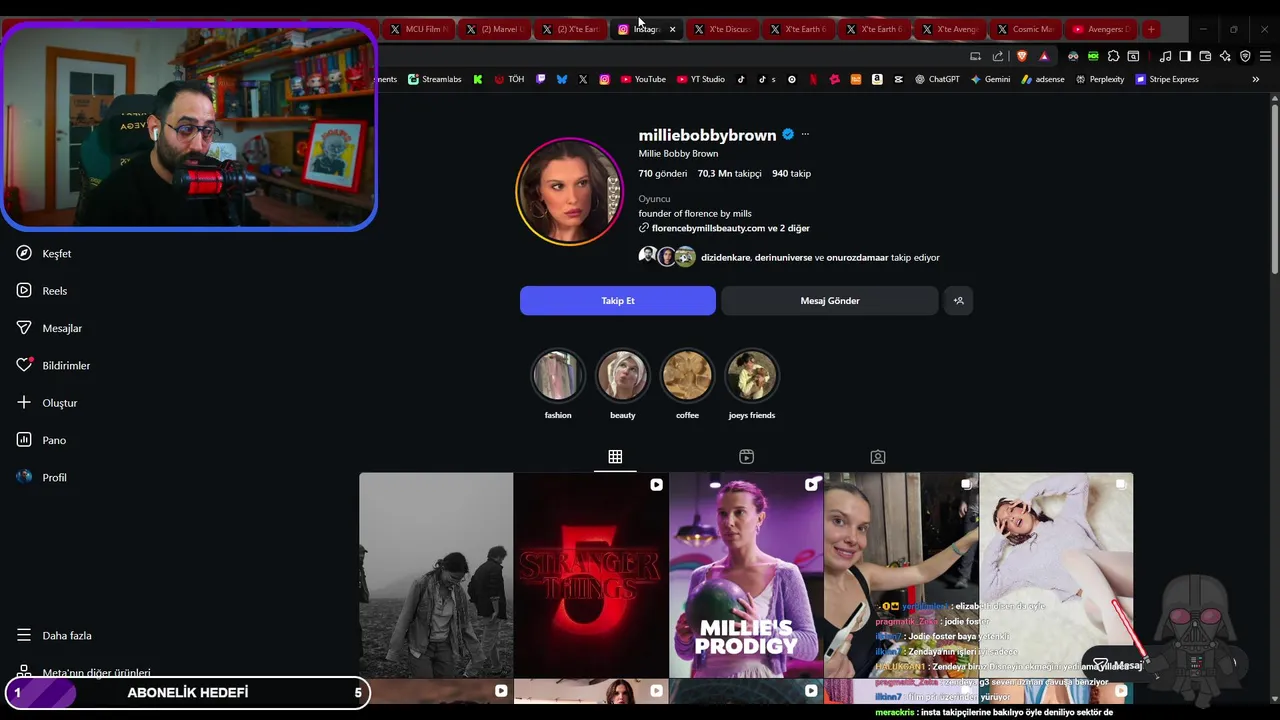Open Reels from the sidebar
Image resolution: width=1280 pixels, height=720 pixels.
(42, 291)
